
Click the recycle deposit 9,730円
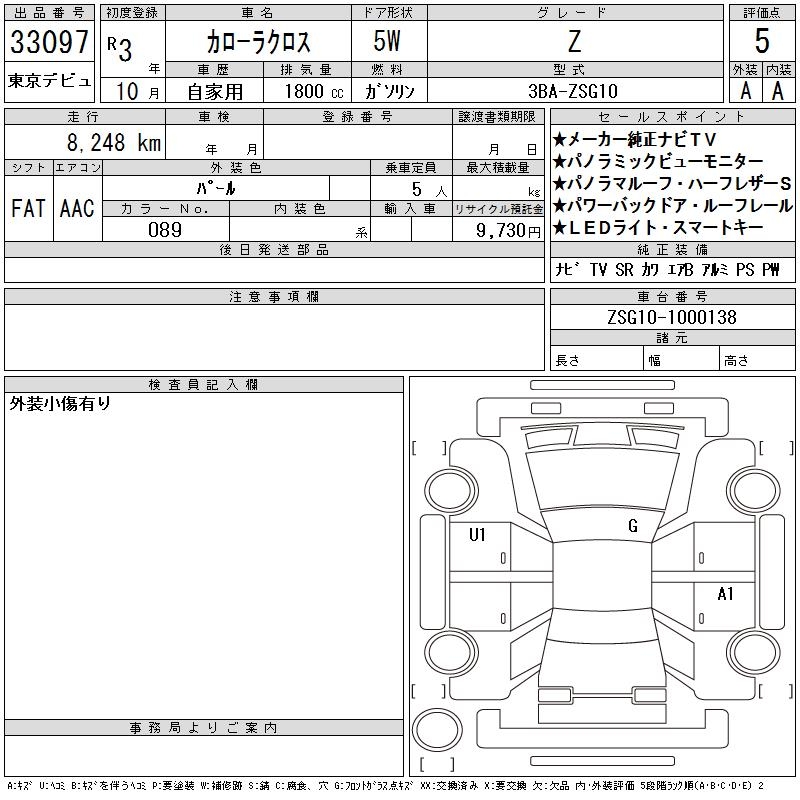pyautogui.click(x=508, y=231)
